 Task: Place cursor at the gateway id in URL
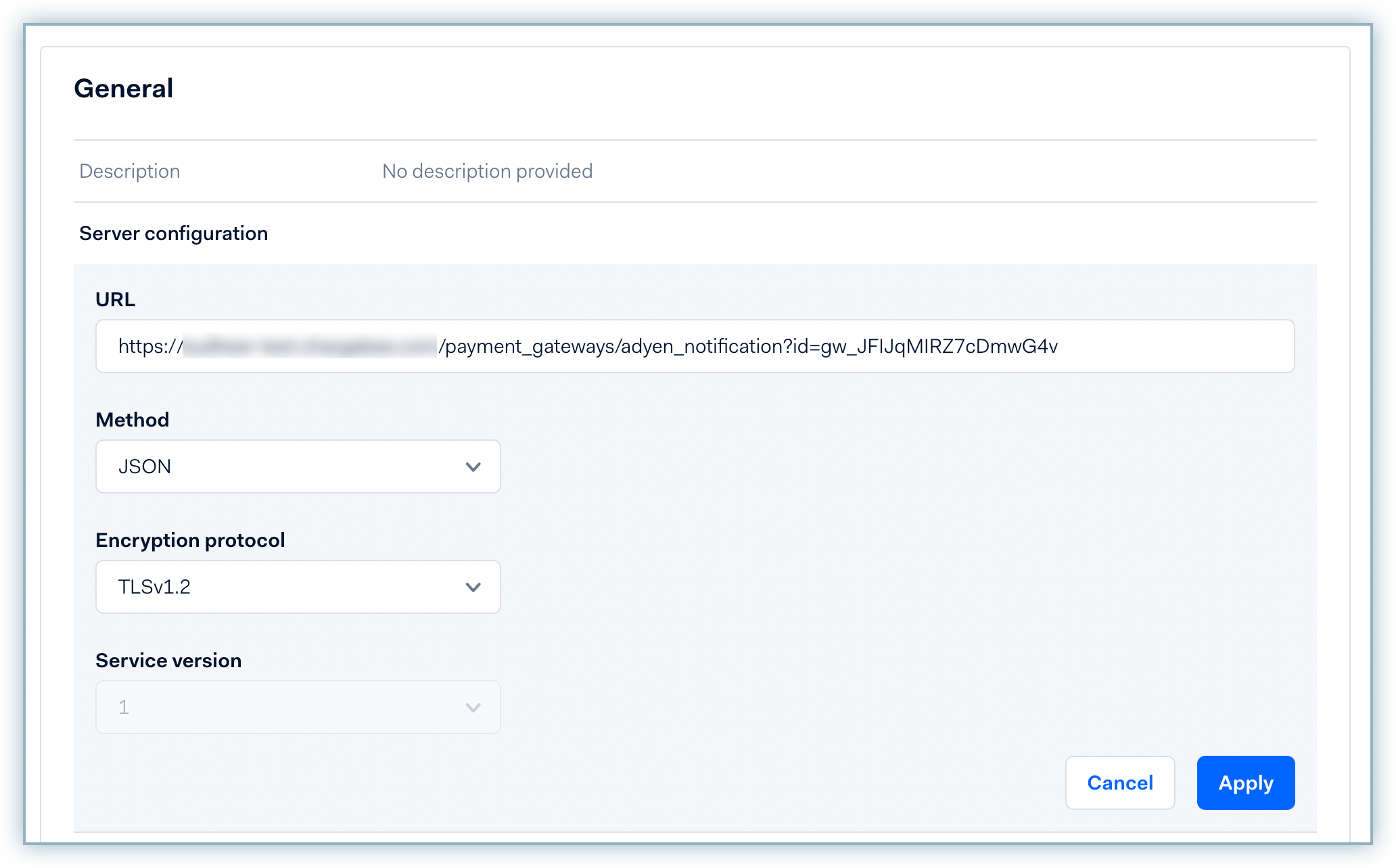pyautogui.click(x=939, y=347)
